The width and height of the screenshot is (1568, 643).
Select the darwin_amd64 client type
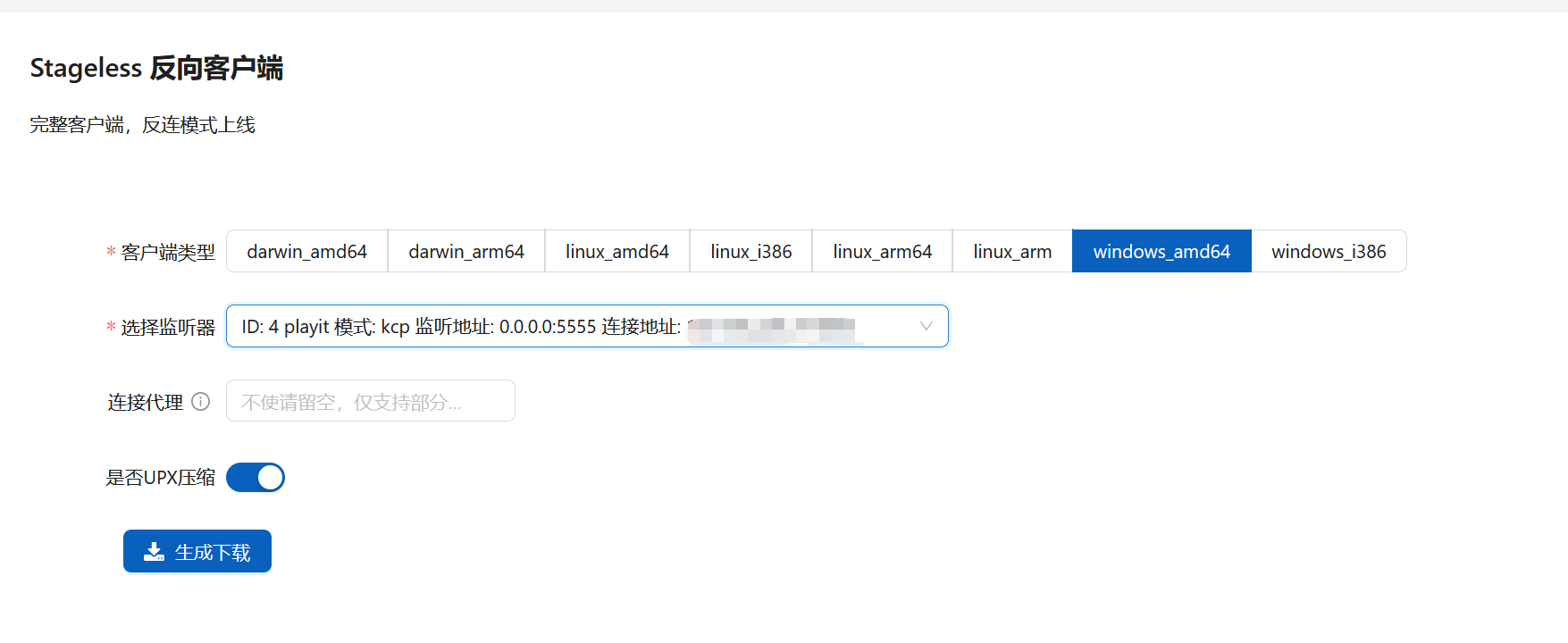[306, 252]
